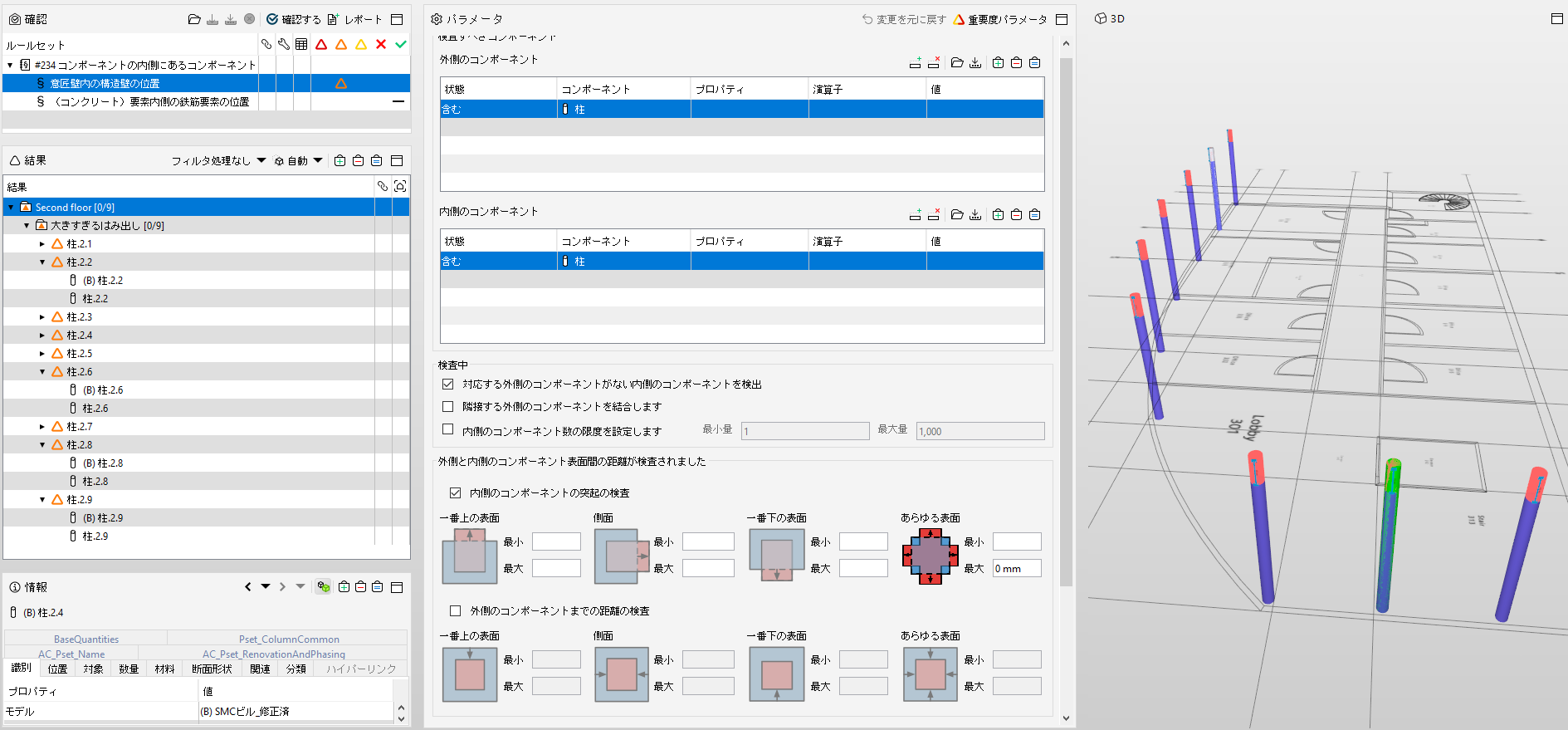Click the レポート report button
The image size is (1568, 730).
[355, 19]
